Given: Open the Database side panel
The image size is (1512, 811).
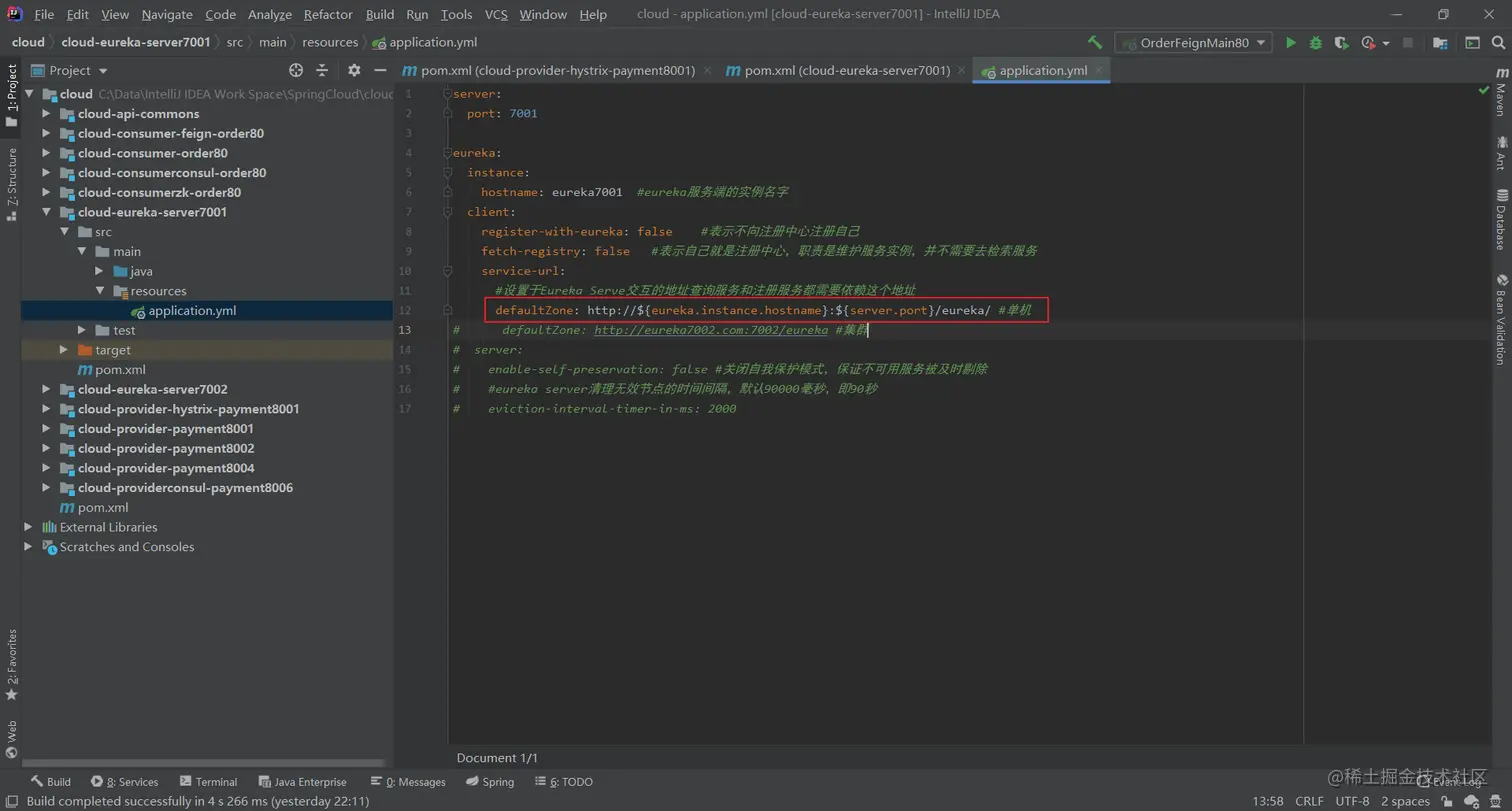Looking at the screenshot, I should (1500, 219).
